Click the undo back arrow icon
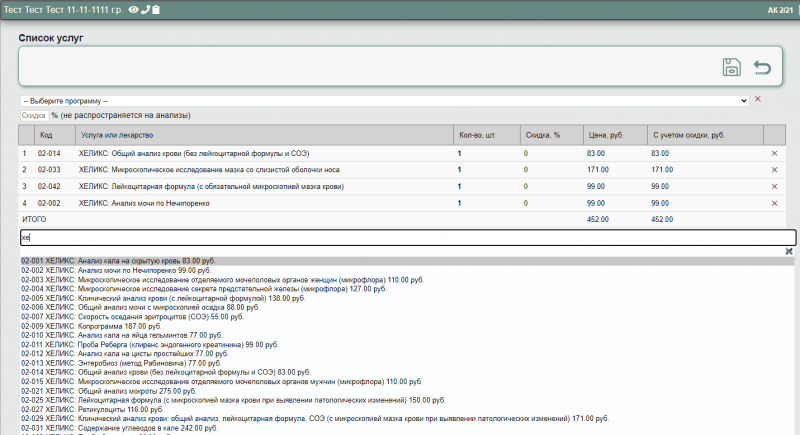Viewport: 800px width, 435px height. (x=763, y=68)
